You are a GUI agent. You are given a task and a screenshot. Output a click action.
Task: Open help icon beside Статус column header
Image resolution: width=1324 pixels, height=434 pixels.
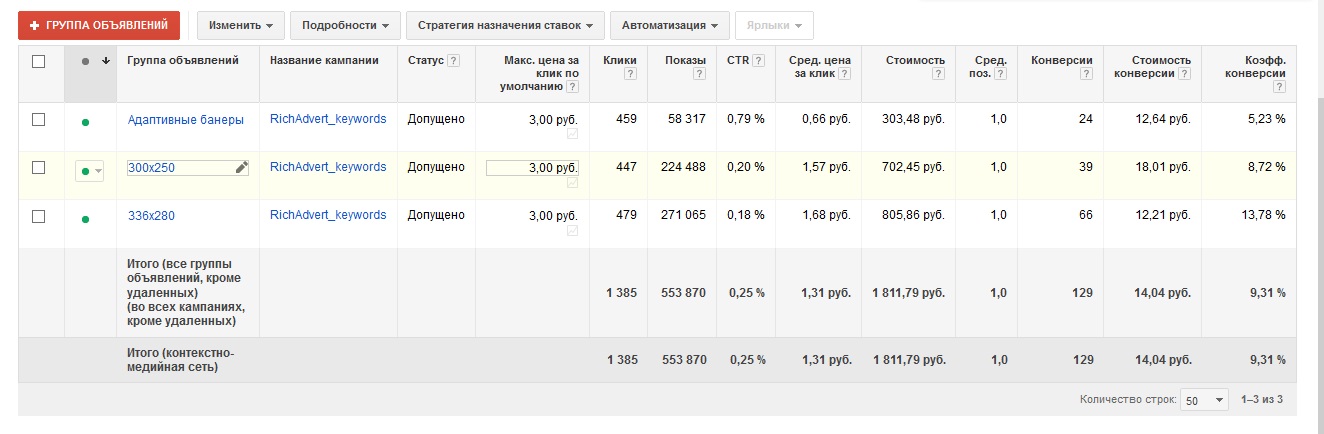[454, 61]
